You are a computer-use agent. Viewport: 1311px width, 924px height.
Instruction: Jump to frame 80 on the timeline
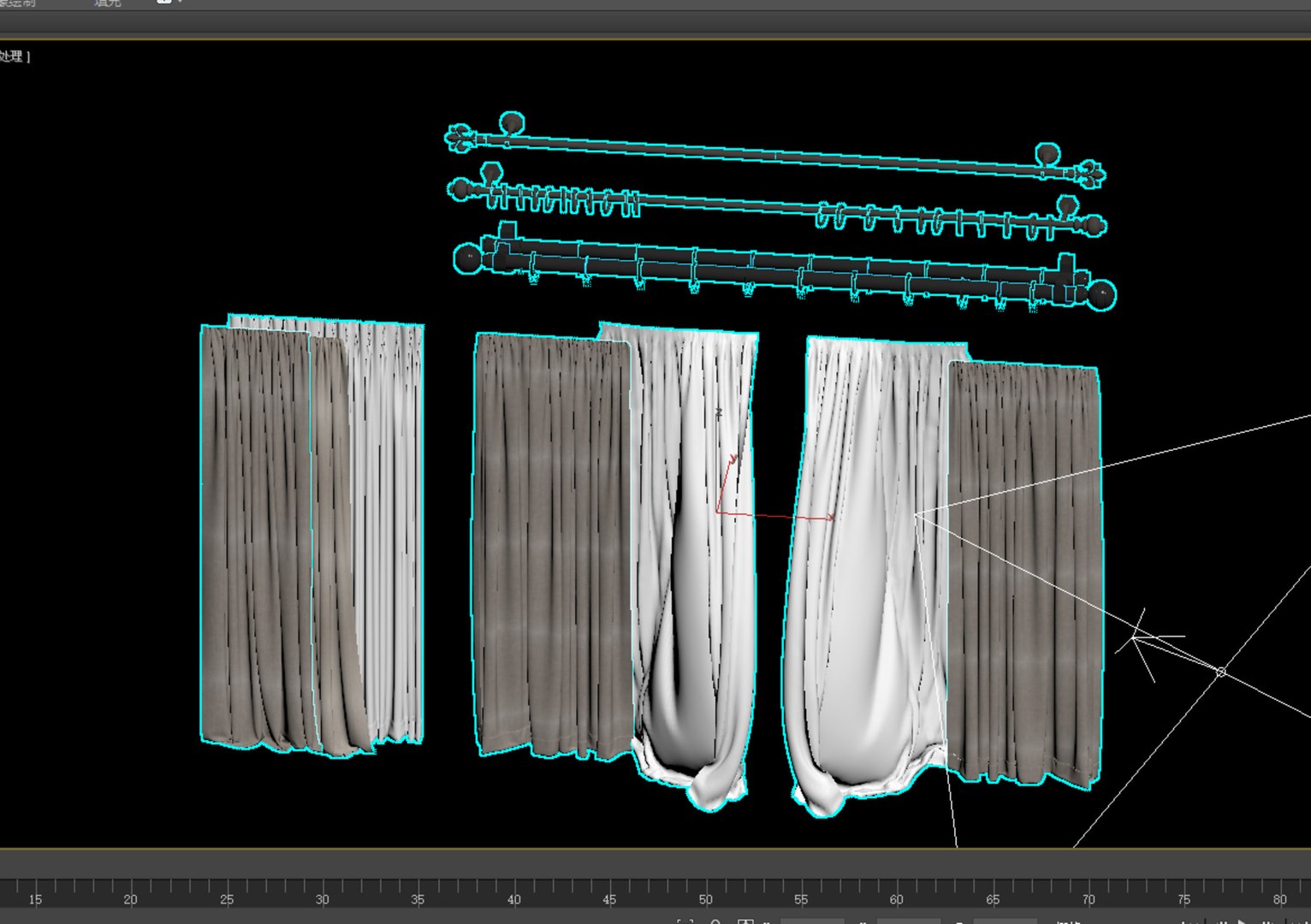tap(1279, 899)
